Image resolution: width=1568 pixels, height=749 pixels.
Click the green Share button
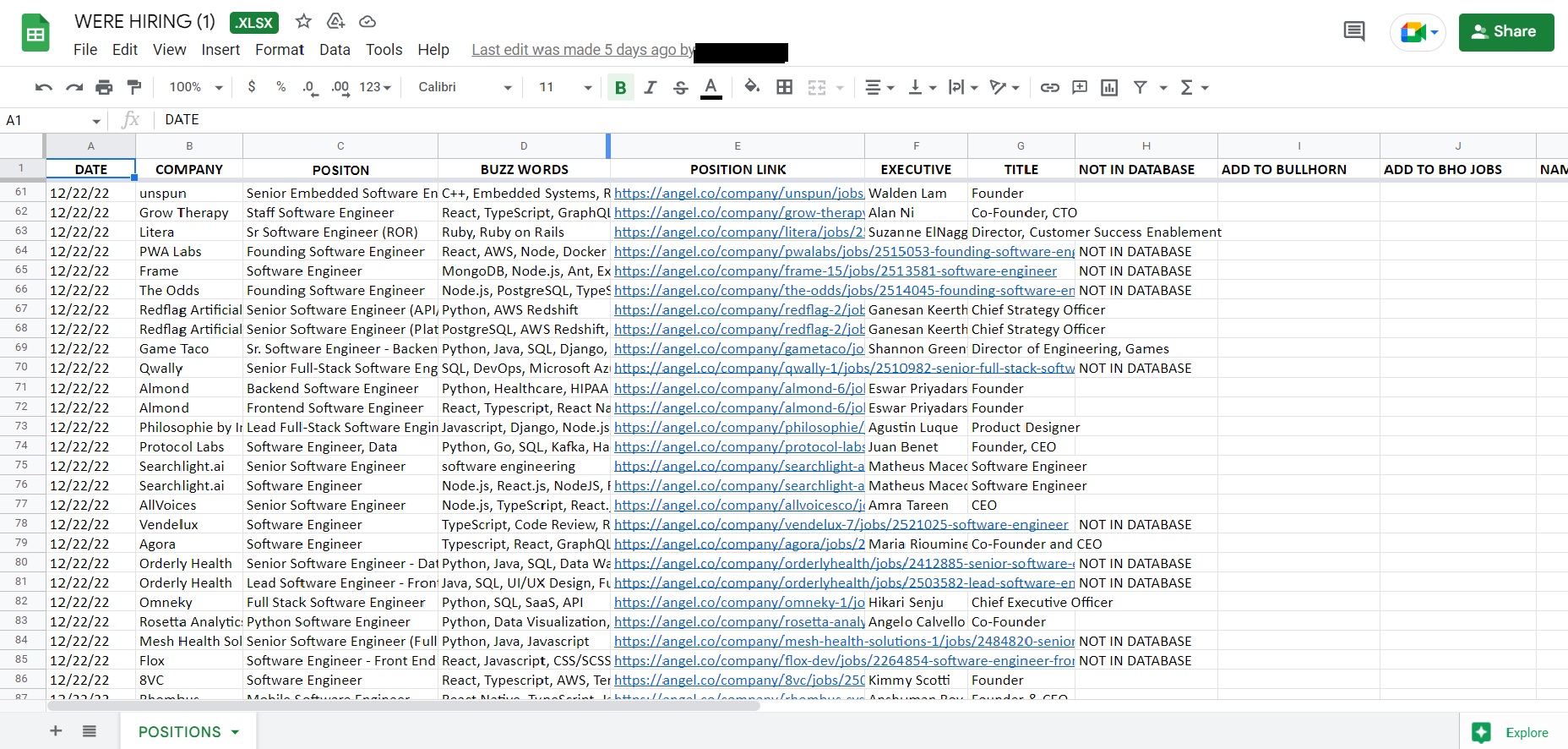(x=1506, y=32)
